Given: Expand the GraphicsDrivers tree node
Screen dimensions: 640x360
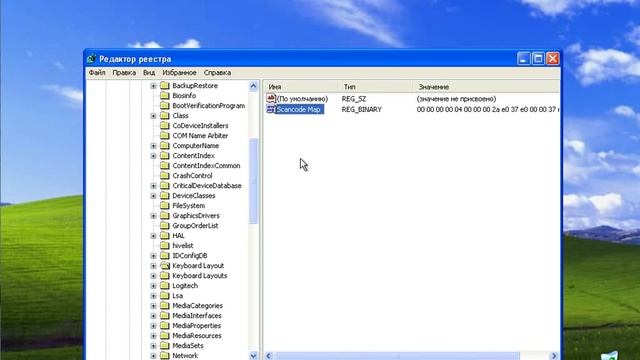Looking at the screenshot, I should click(153, 216).
